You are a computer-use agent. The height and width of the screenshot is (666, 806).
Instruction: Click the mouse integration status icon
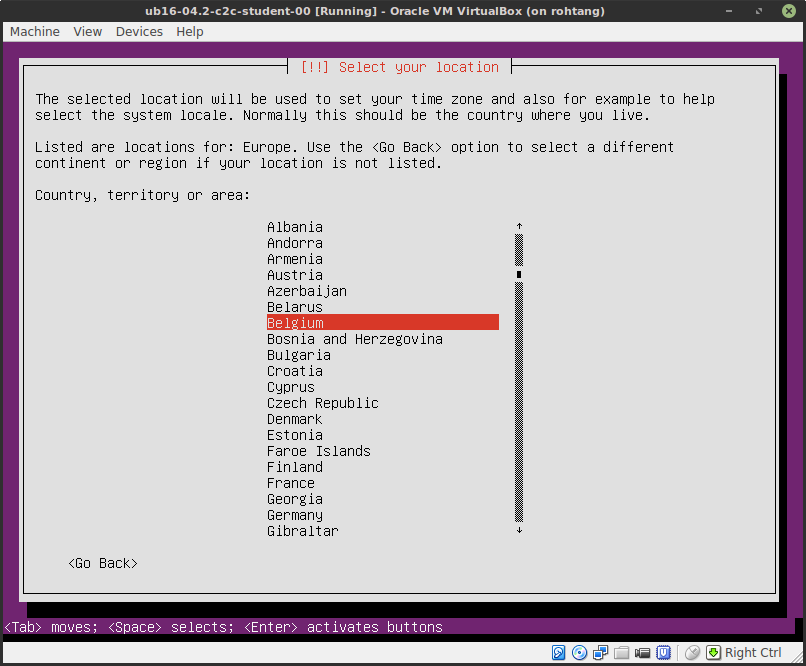[x=692, y=652]
